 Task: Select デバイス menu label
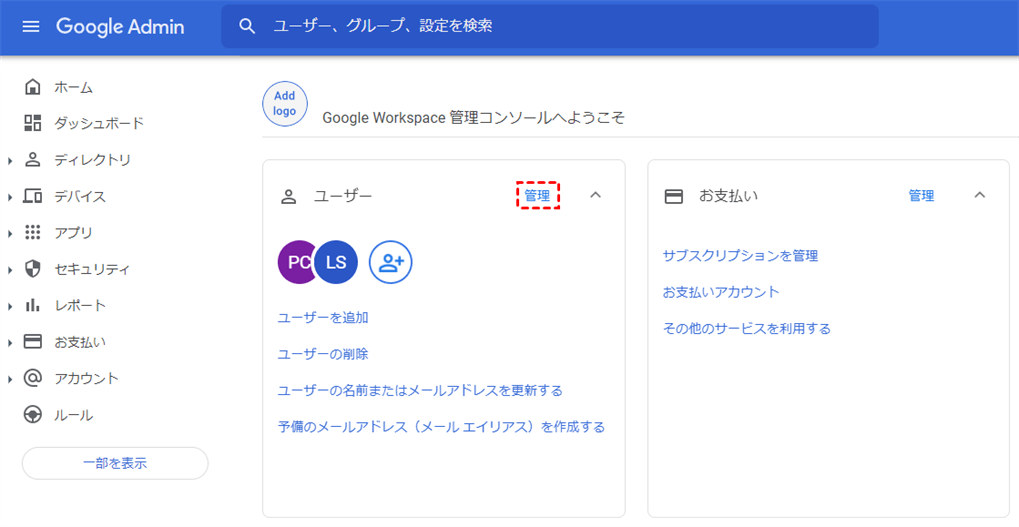tap(80, 196)
